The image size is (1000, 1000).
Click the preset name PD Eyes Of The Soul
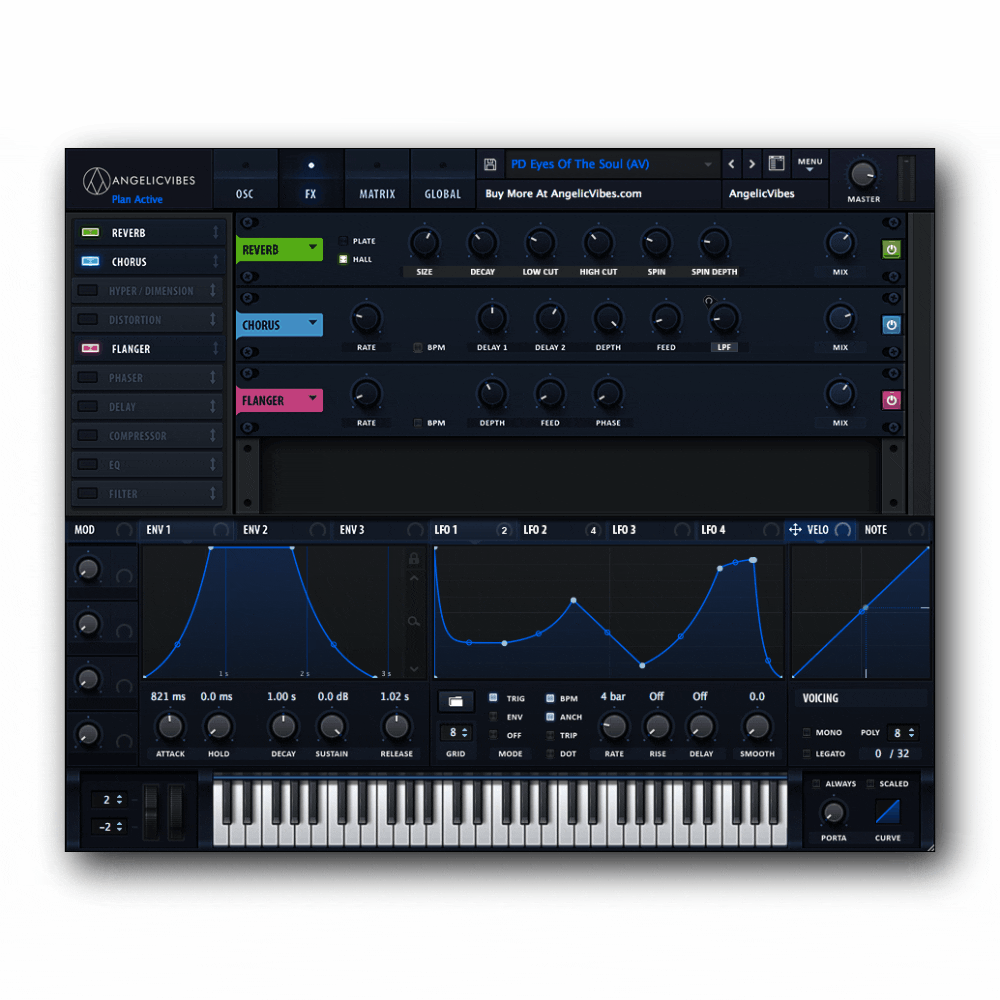pos(580,164)
